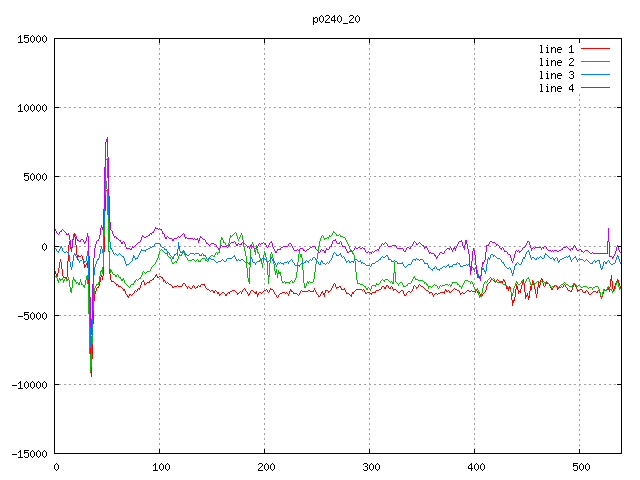Click the y-axis label 0

[x=44, y=247]
